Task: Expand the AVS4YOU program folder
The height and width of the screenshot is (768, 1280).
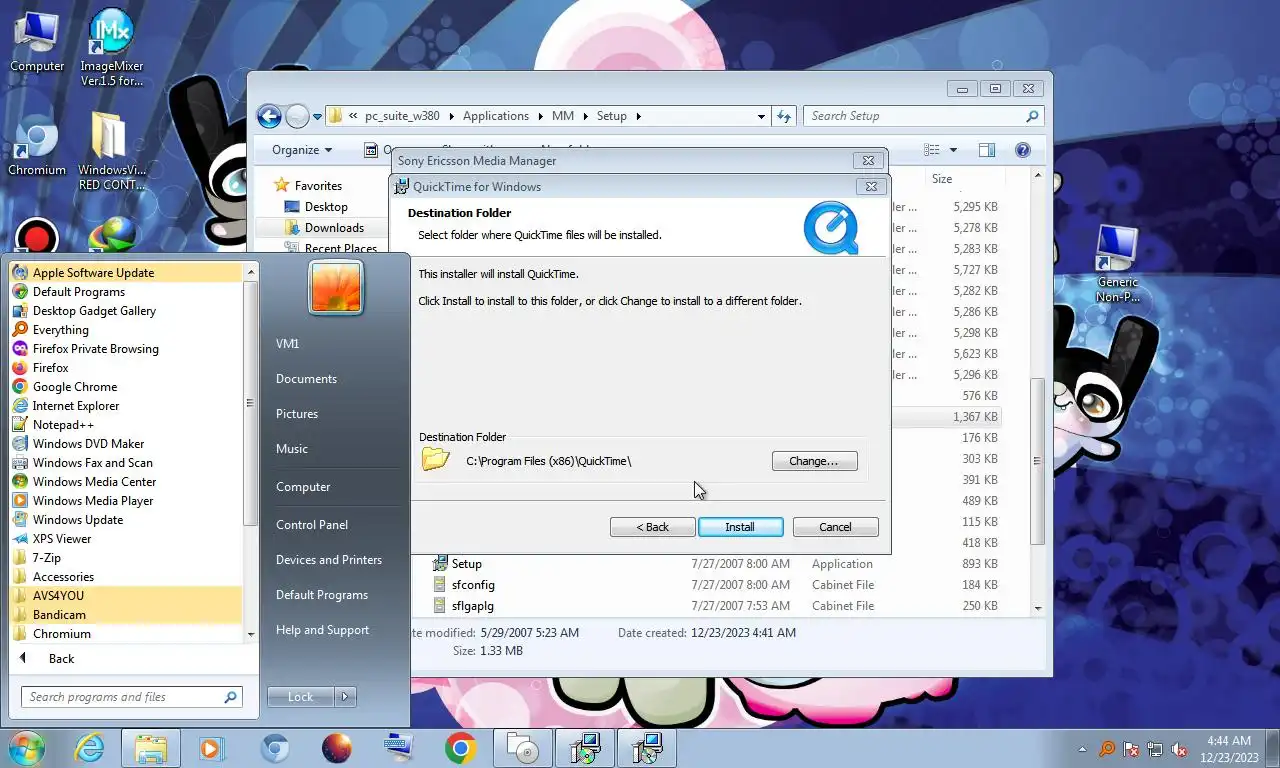Action: (126, 595)
